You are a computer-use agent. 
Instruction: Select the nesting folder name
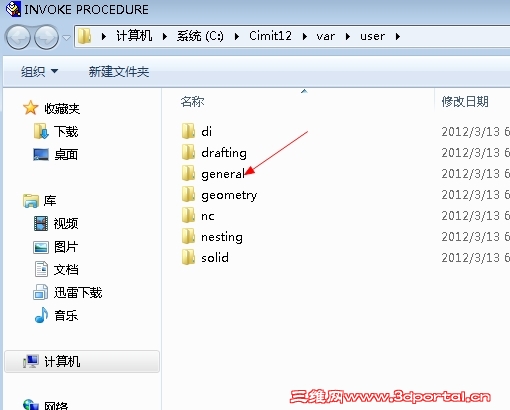222,237
